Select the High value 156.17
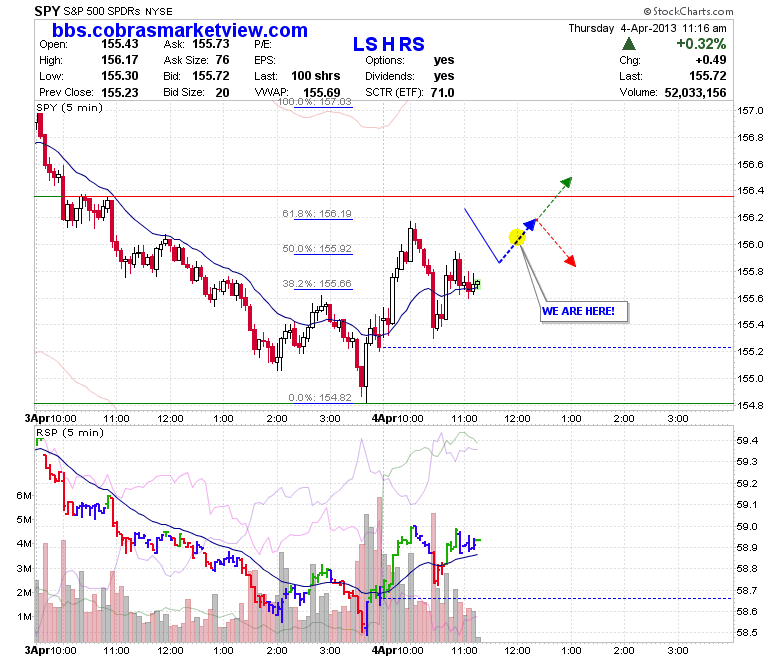This screenshot has height=659, width=780. coord(120,60)
